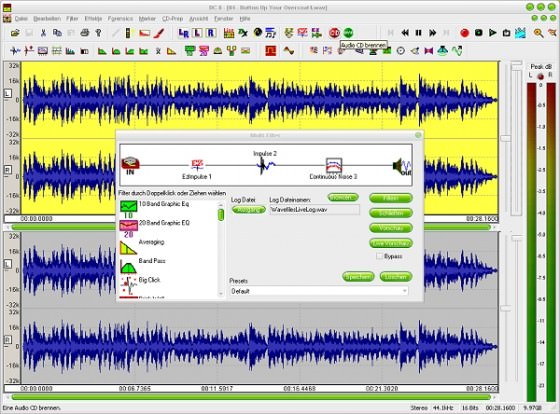Toggle the L channel box of bottom waveform

click(8, 264)
